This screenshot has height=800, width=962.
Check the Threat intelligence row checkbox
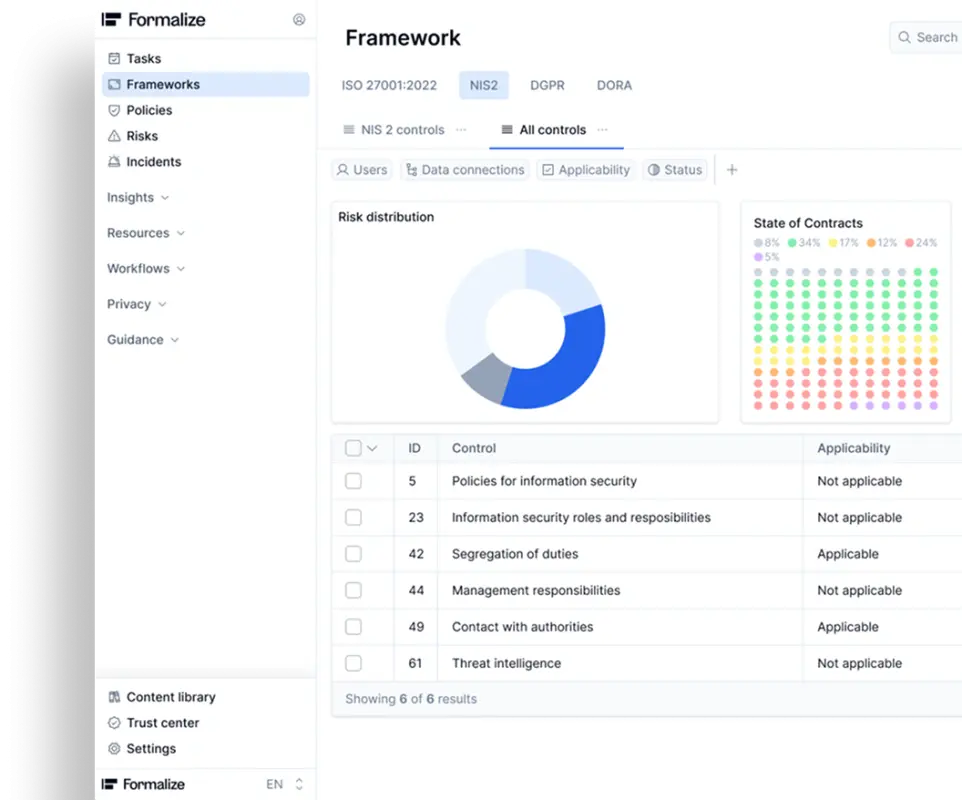(x=353, y=663)
